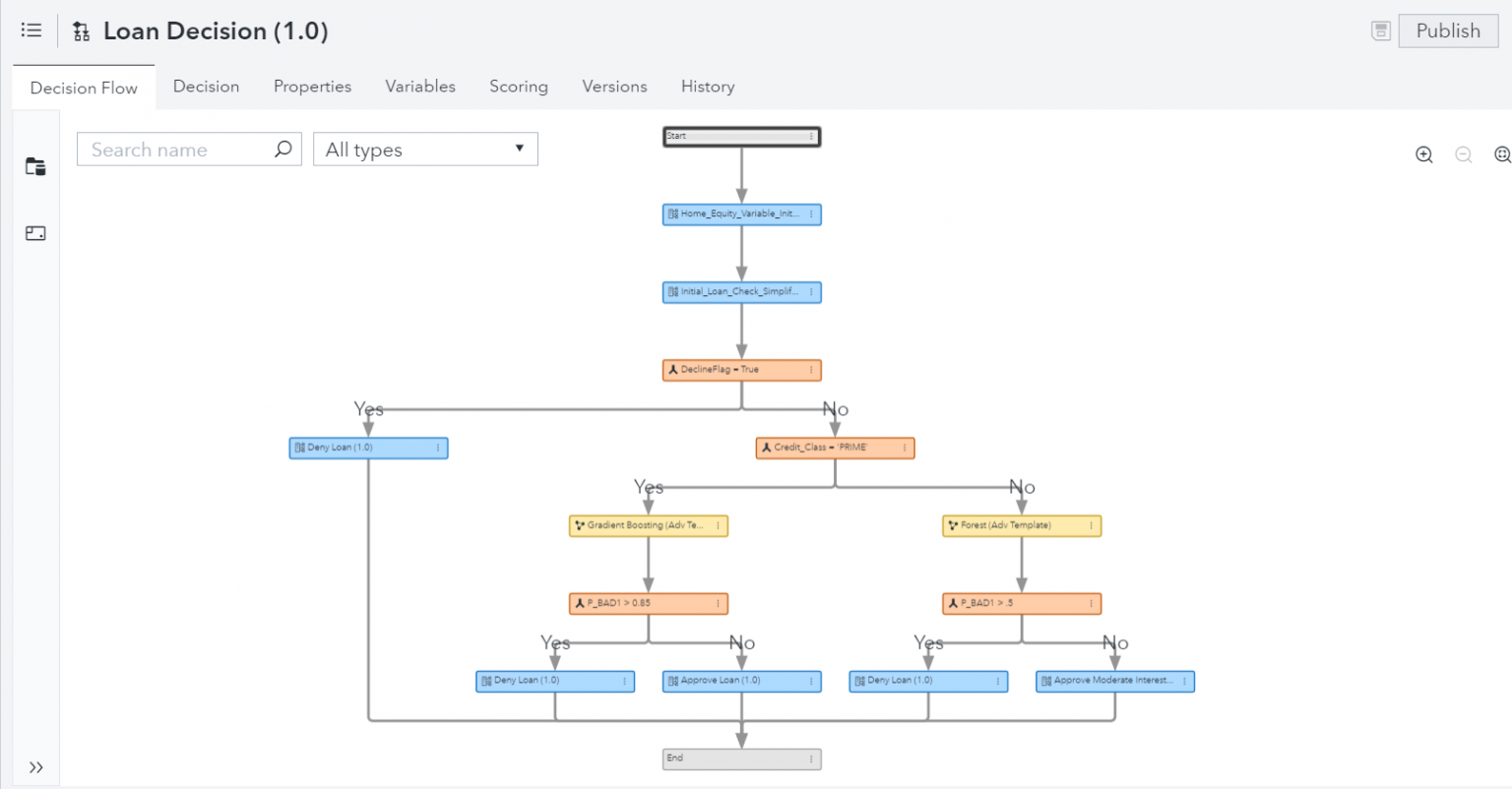The image size is (1512, 789).
Task: Switch to the Variables tab
Action: (420, 87)
